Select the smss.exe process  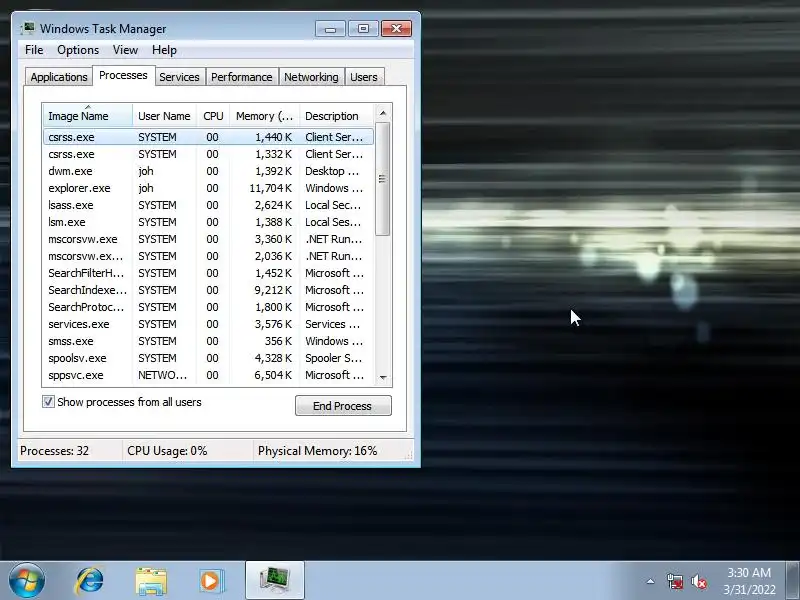point(208,341)
